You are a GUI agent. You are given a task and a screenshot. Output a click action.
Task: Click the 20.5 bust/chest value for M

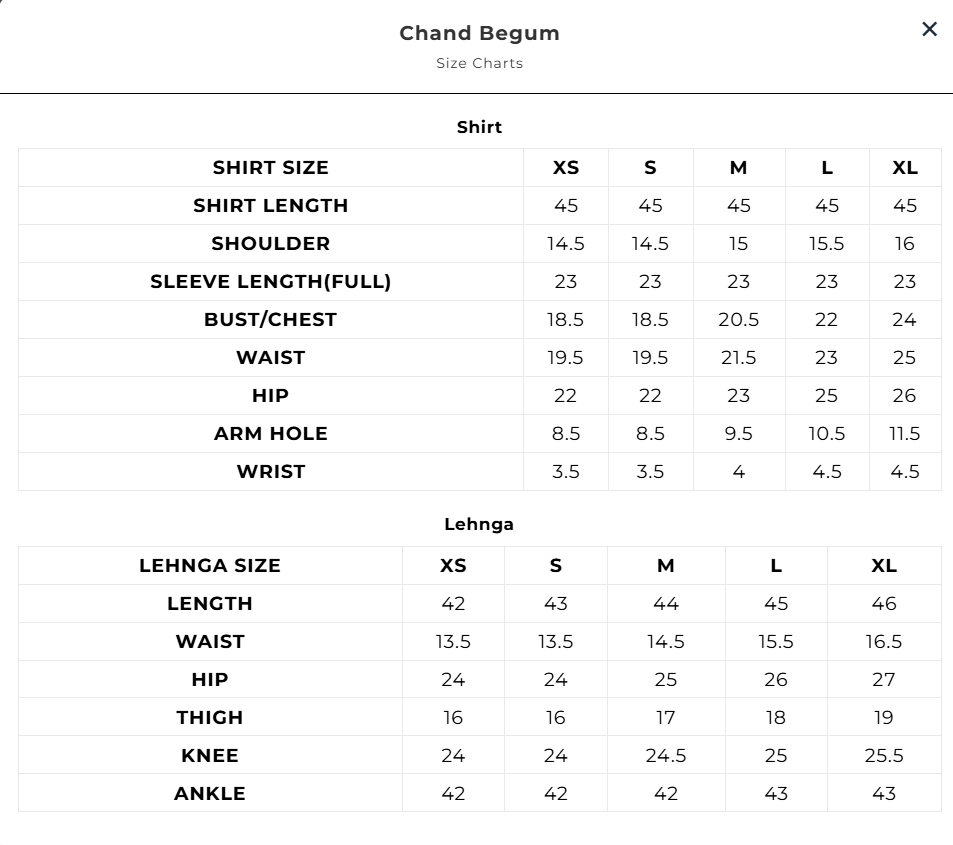click(x=738, y=320)
